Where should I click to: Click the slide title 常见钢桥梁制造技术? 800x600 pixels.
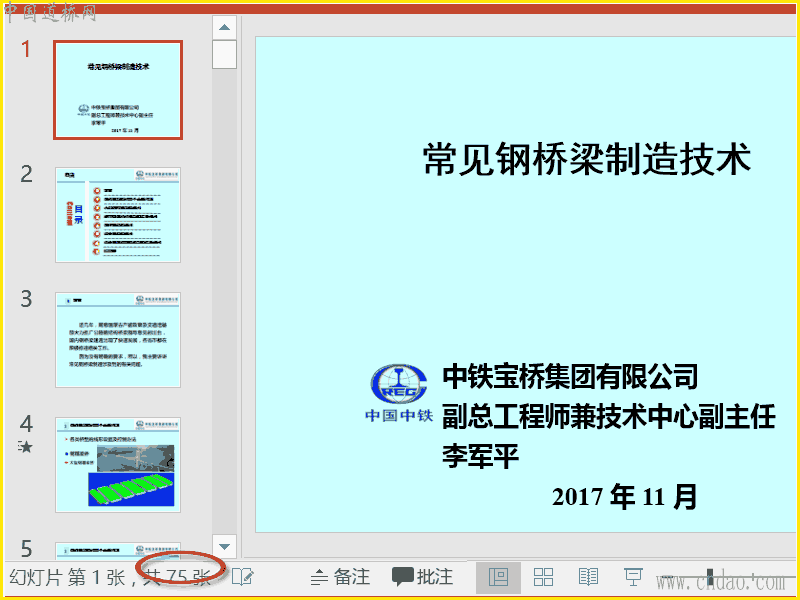(x=587, y=160)
